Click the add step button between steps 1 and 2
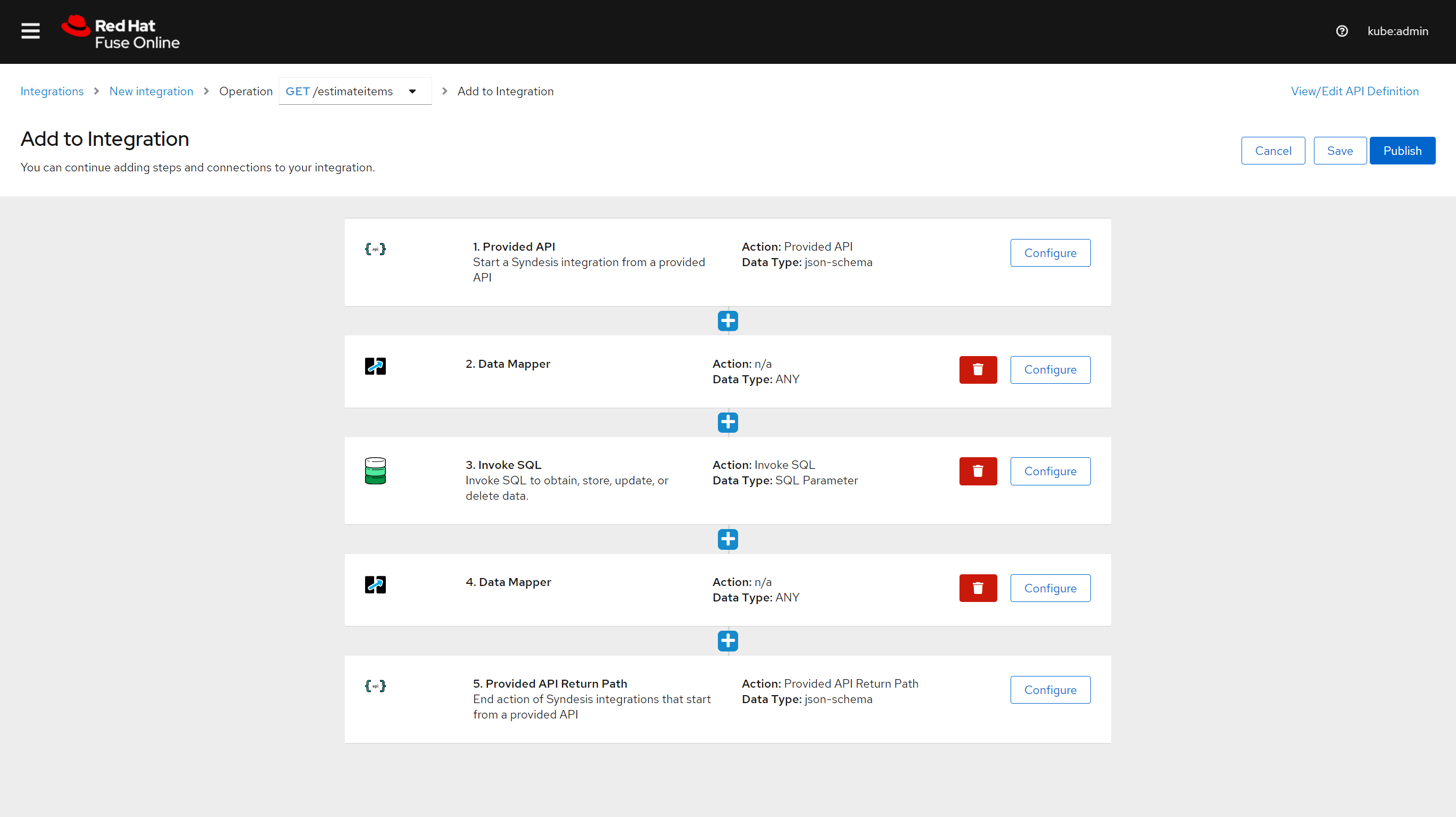This screenshot has height=817, width=1456. click(728, 321)
